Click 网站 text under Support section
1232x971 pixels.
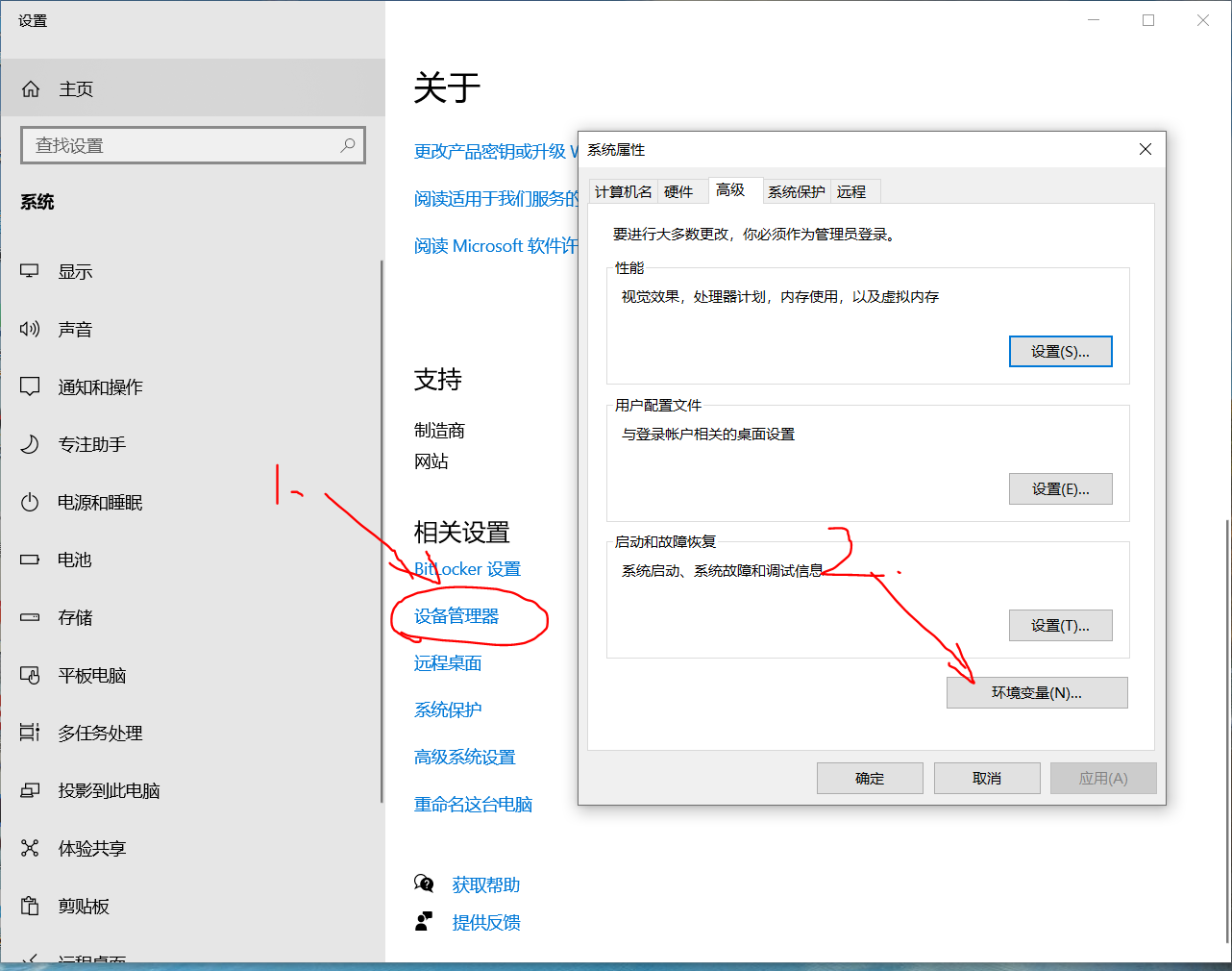pyautogui.click(x=431, y=461)
